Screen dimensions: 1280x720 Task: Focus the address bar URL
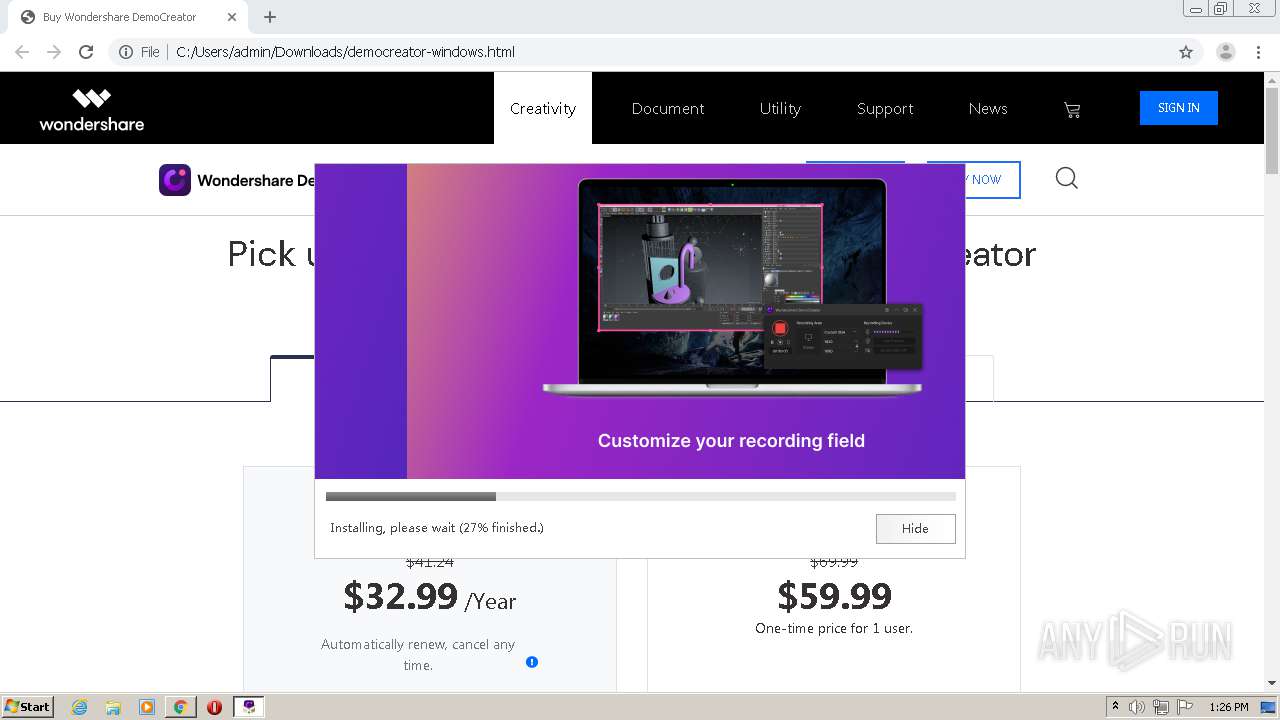(345, 52)
